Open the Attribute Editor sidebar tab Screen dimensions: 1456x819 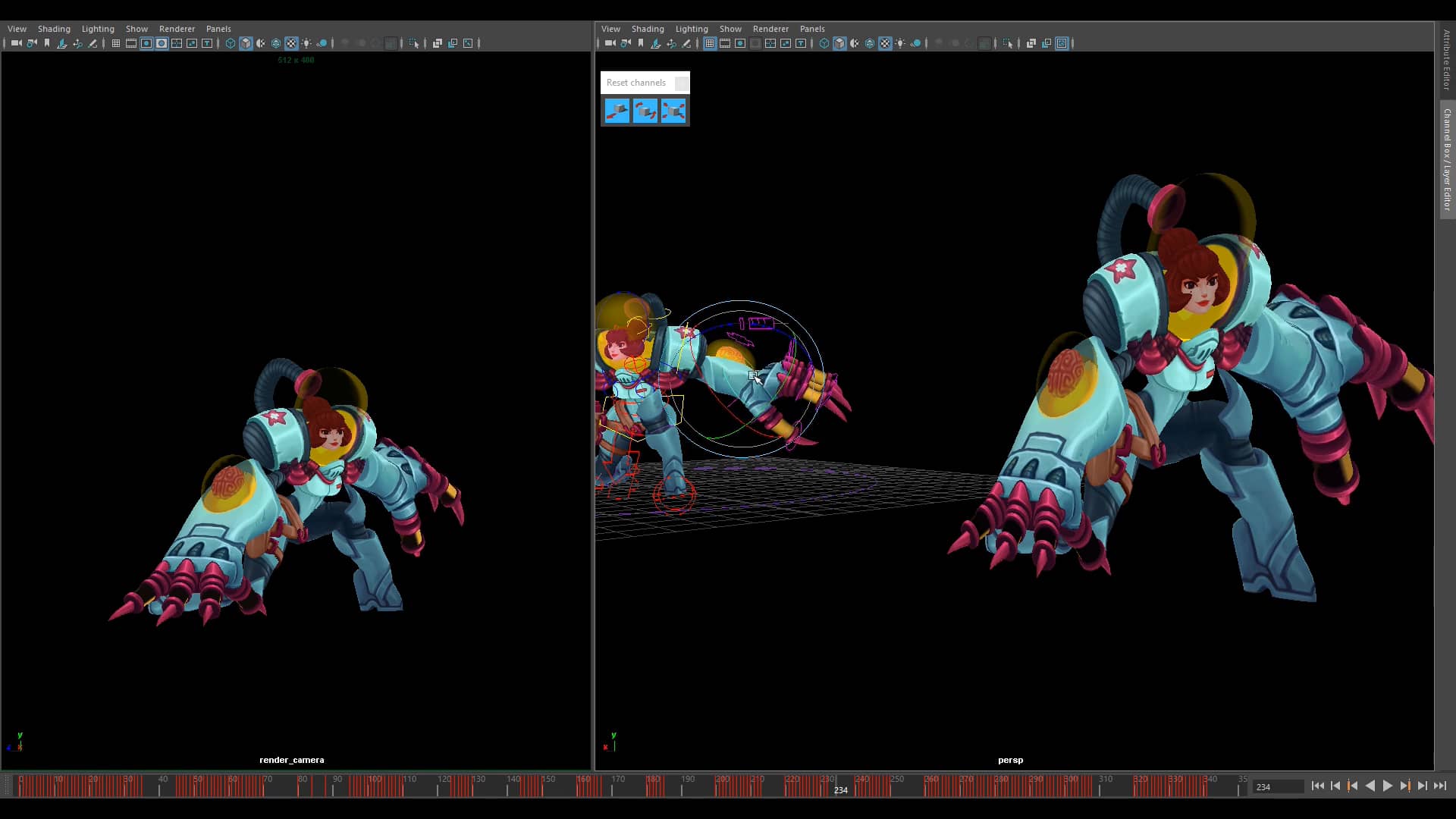(x=1446, y=61)
